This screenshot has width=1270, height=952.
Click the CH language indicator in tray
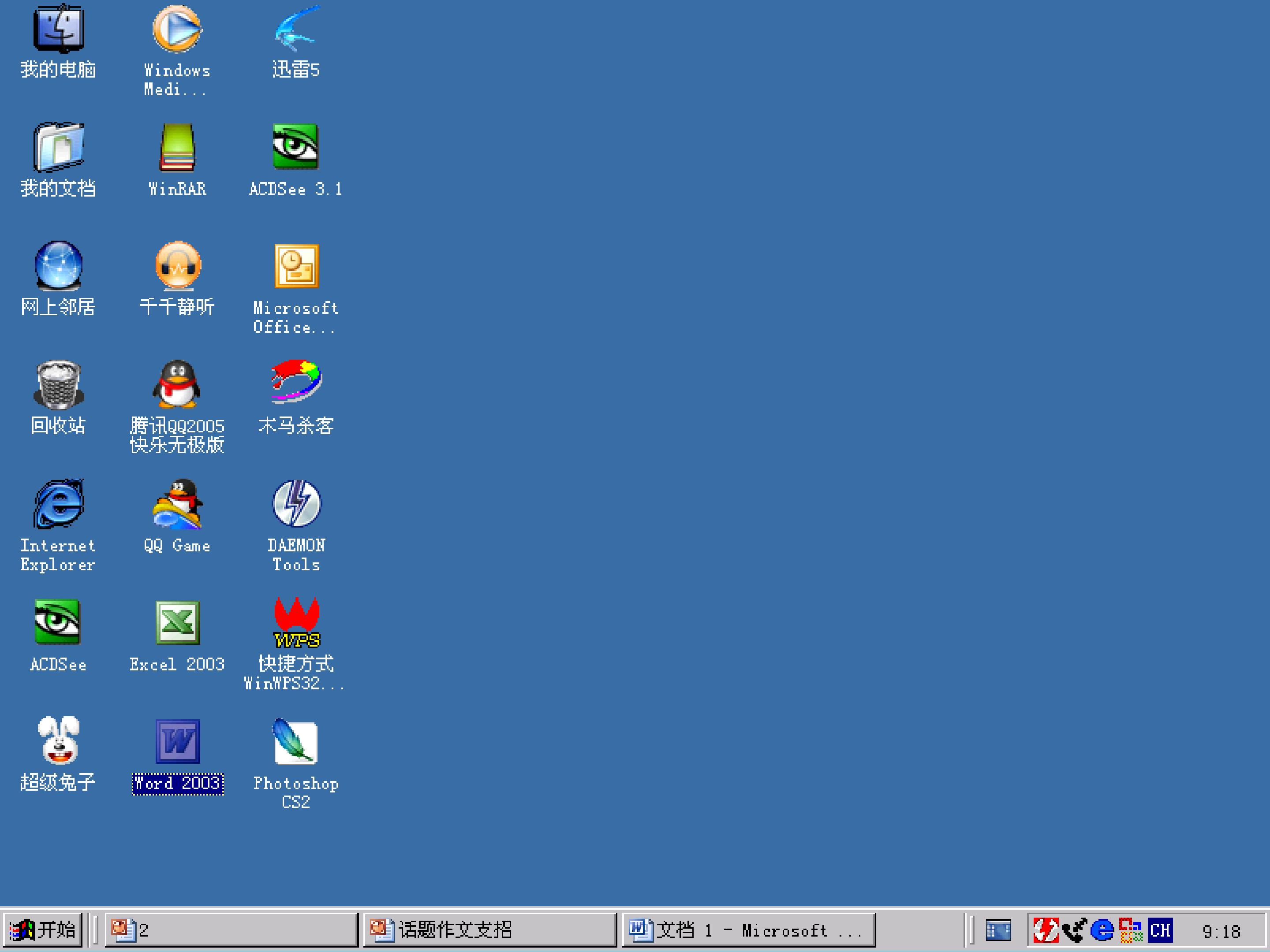[x=1160, y=930]
